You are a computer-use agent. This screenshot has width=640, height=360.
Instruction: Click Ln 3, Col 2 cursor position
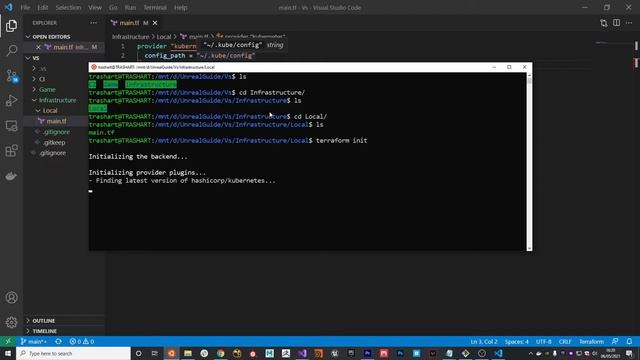[484, 342]
